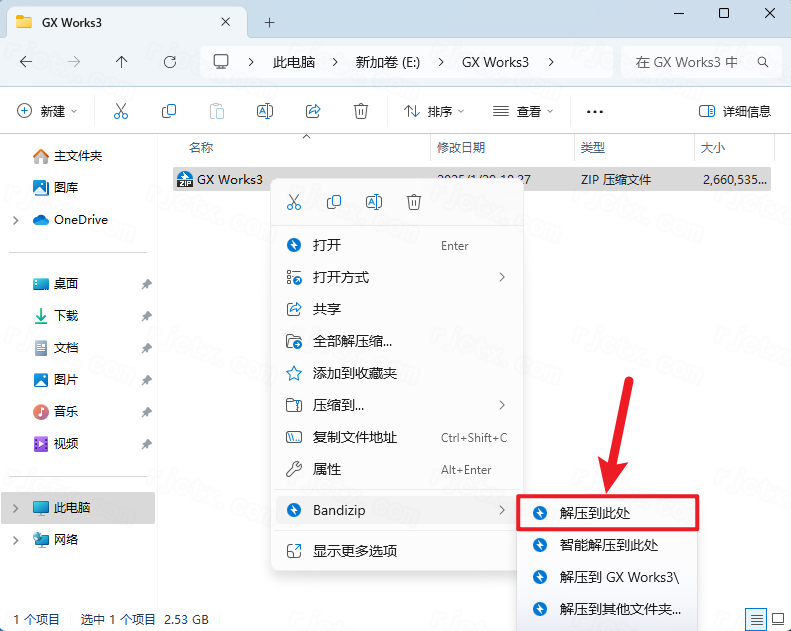Toggle the details pane button
Screen dimensions: 791x631
click(735, 111)
